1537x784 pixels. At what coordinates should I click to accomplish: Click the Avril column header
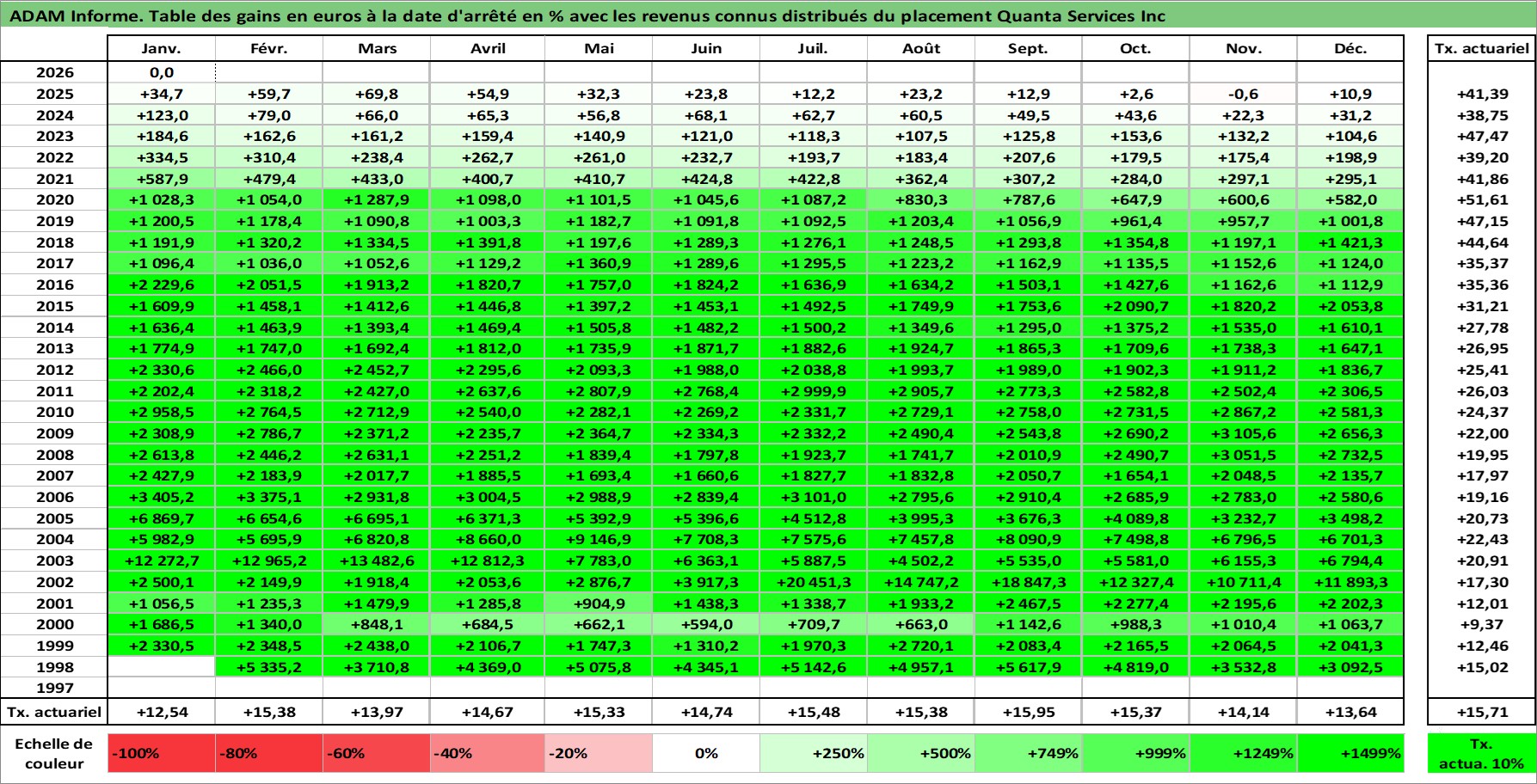point(488,49)
